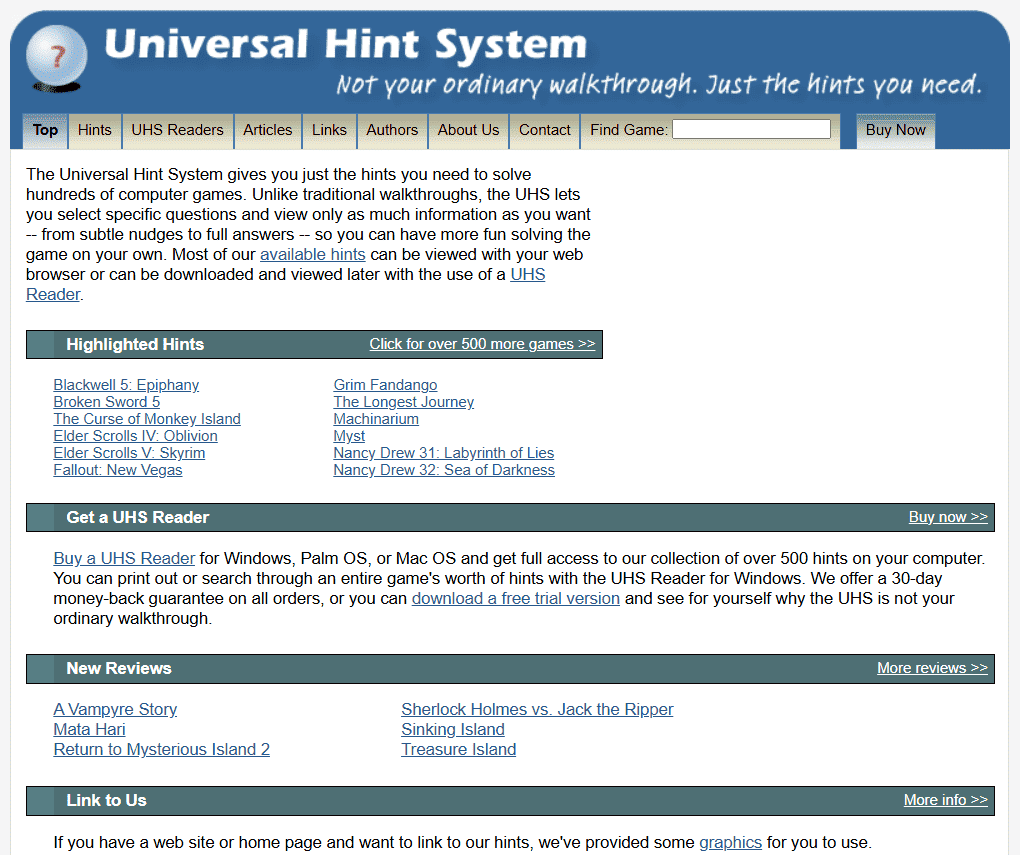Go to the Authors tab
The width and height of the screenshot is (1020, 855).
coord(392,130)
